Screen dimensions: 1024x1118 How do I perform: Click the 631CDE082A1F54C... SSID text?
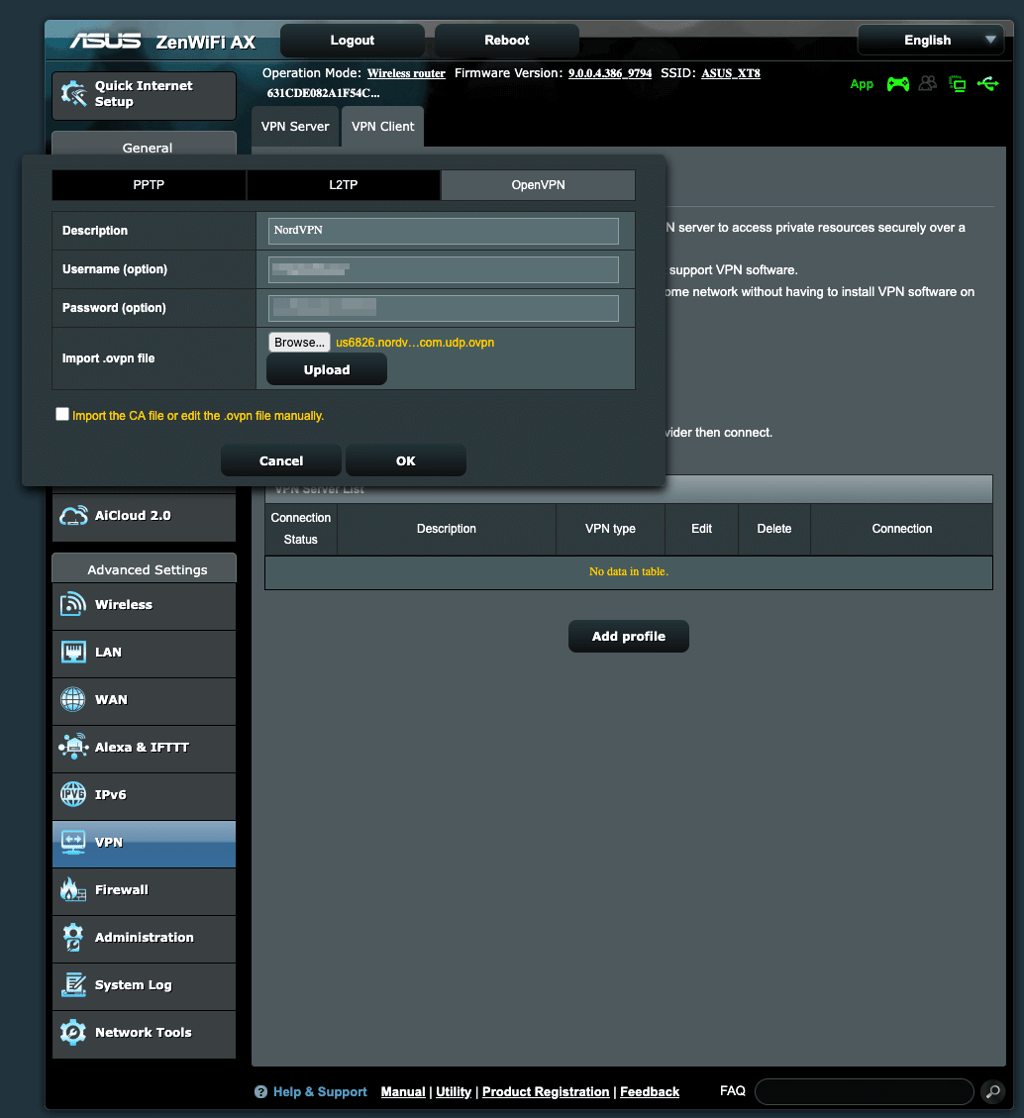(323, 93)
